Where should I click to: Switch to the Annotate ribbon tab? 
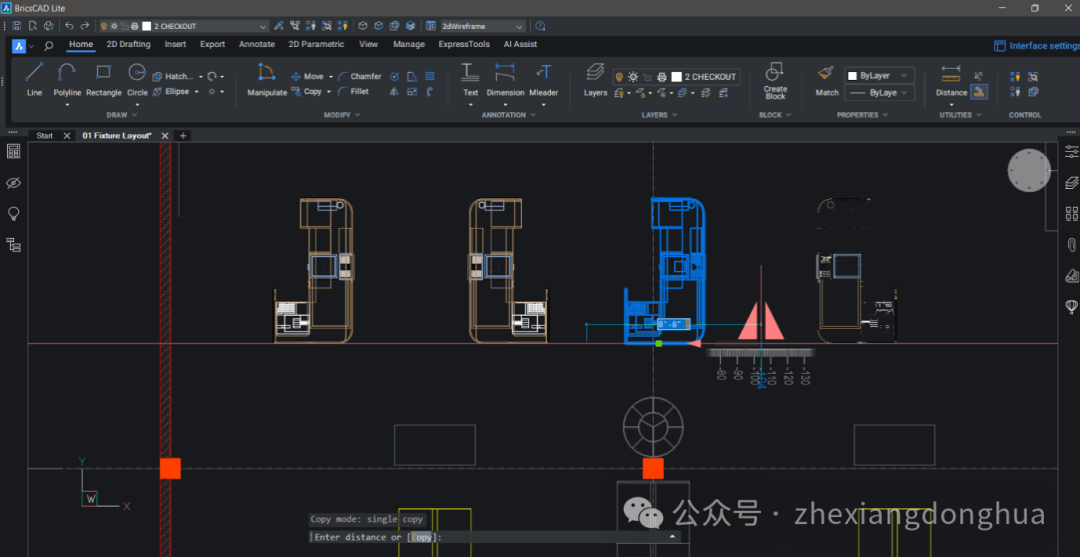point(257,44)
